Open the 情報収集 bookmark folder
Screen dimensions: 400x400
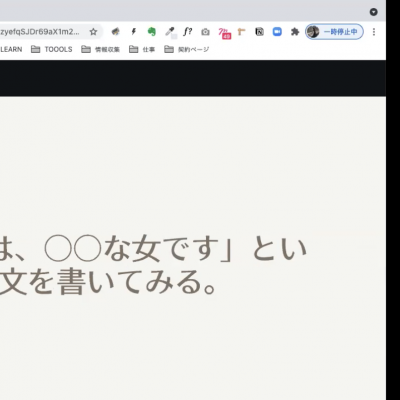click(100, 49)
